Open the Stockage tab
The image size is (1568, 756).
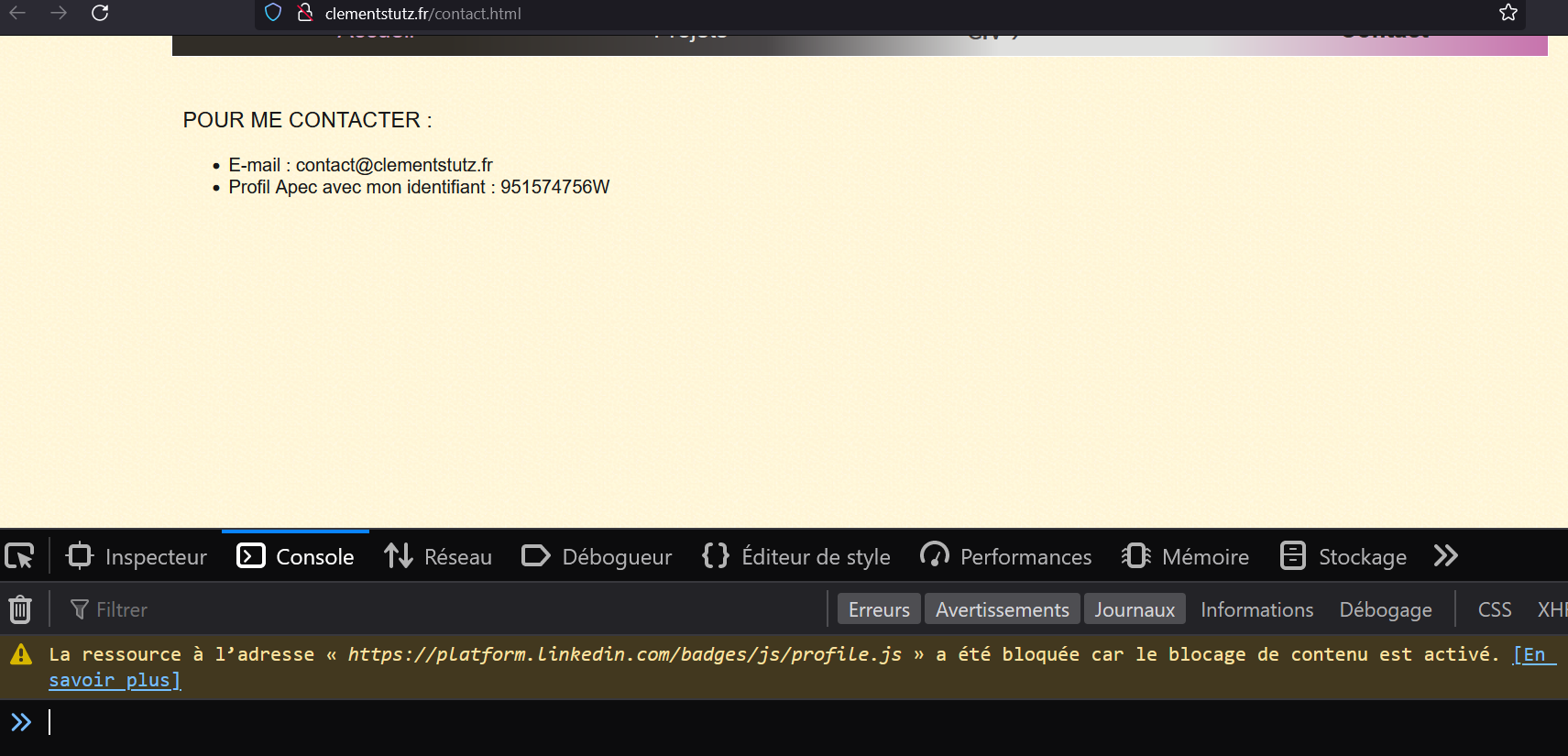coord(1343,556)
